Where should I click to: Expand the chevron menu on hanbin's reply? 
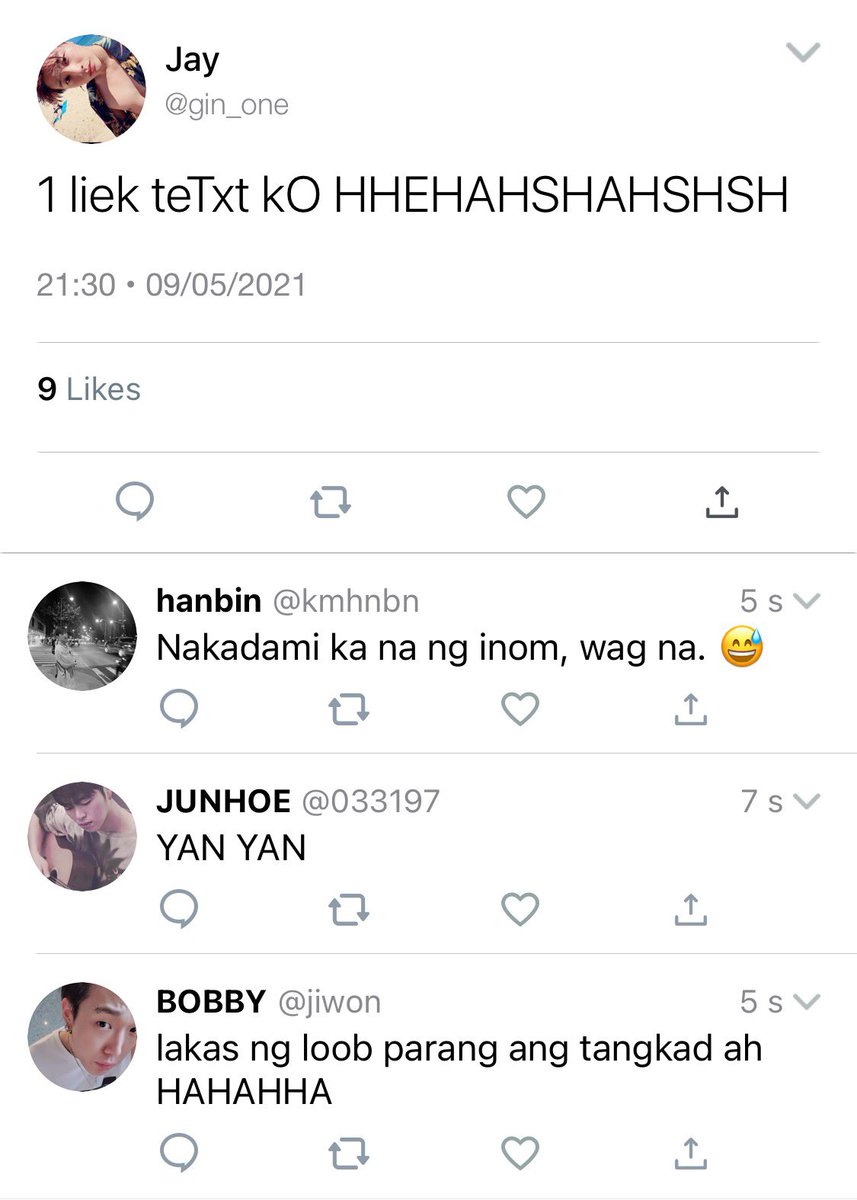click(x=806, y=601)
